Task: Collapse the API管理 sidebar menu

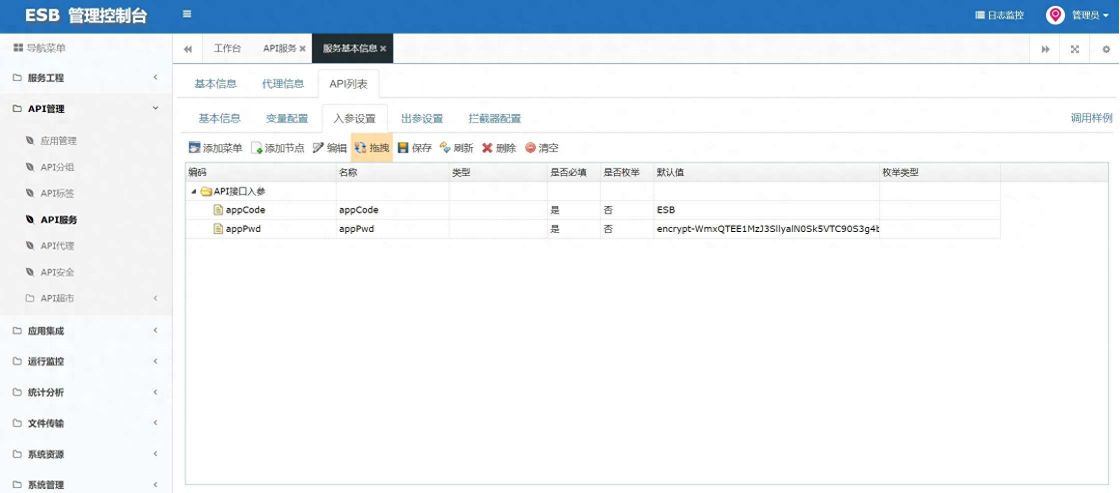Action: point(86,109)
